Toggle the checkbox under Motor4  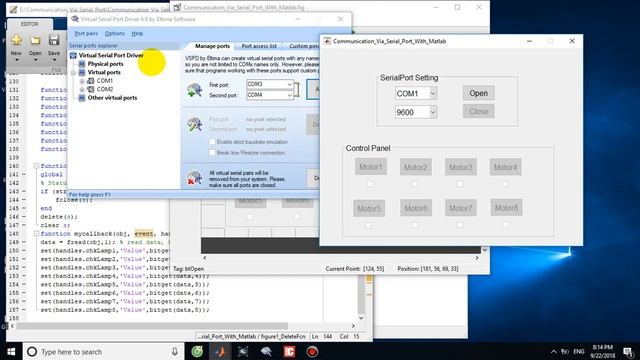pos(505,184)
